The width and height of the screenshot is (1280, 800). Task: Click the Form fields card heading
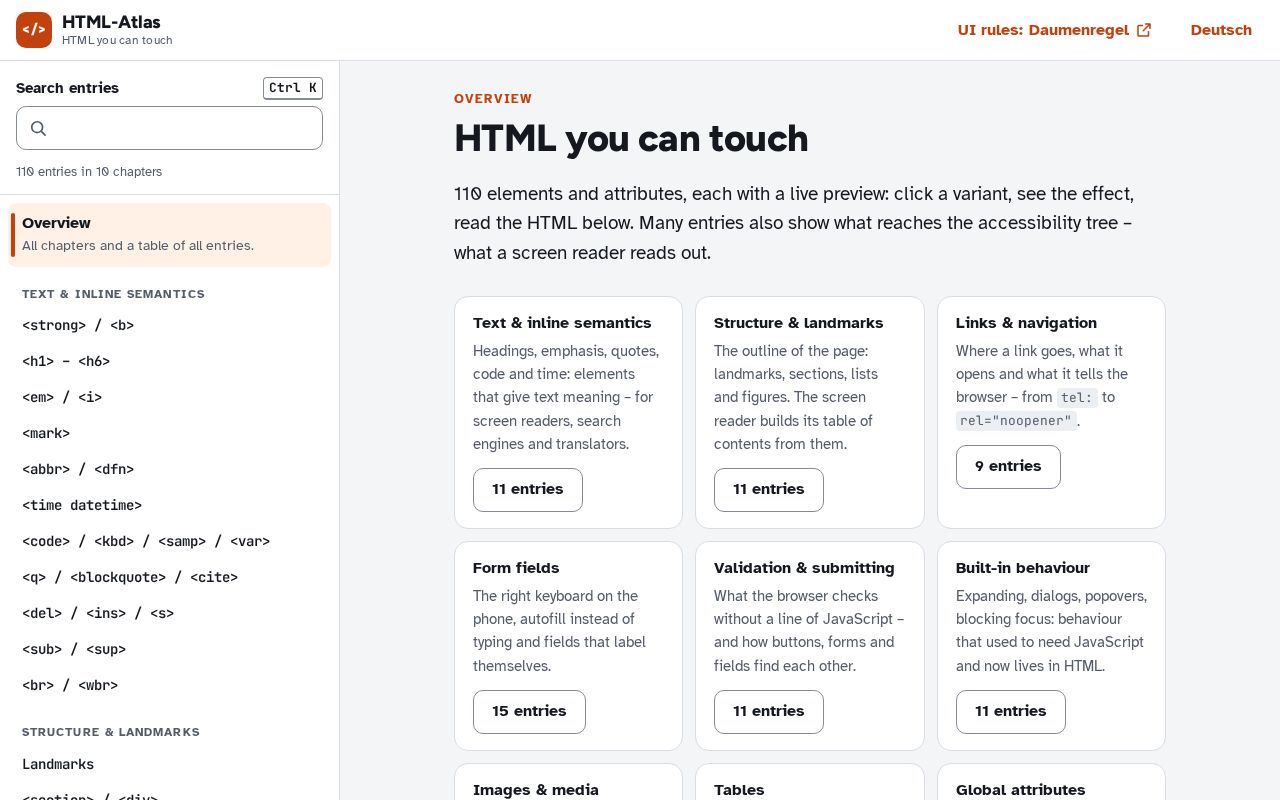[x=516, y=568]
